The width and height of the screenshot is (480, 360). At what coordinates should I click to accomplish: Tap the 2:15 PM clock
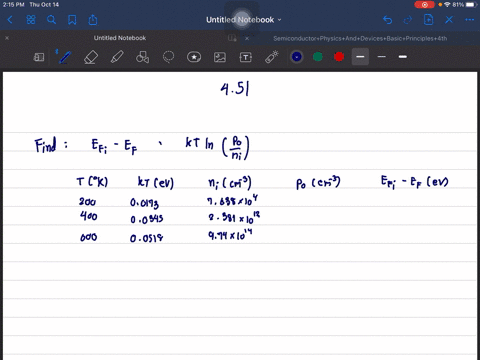coord(13,5)
